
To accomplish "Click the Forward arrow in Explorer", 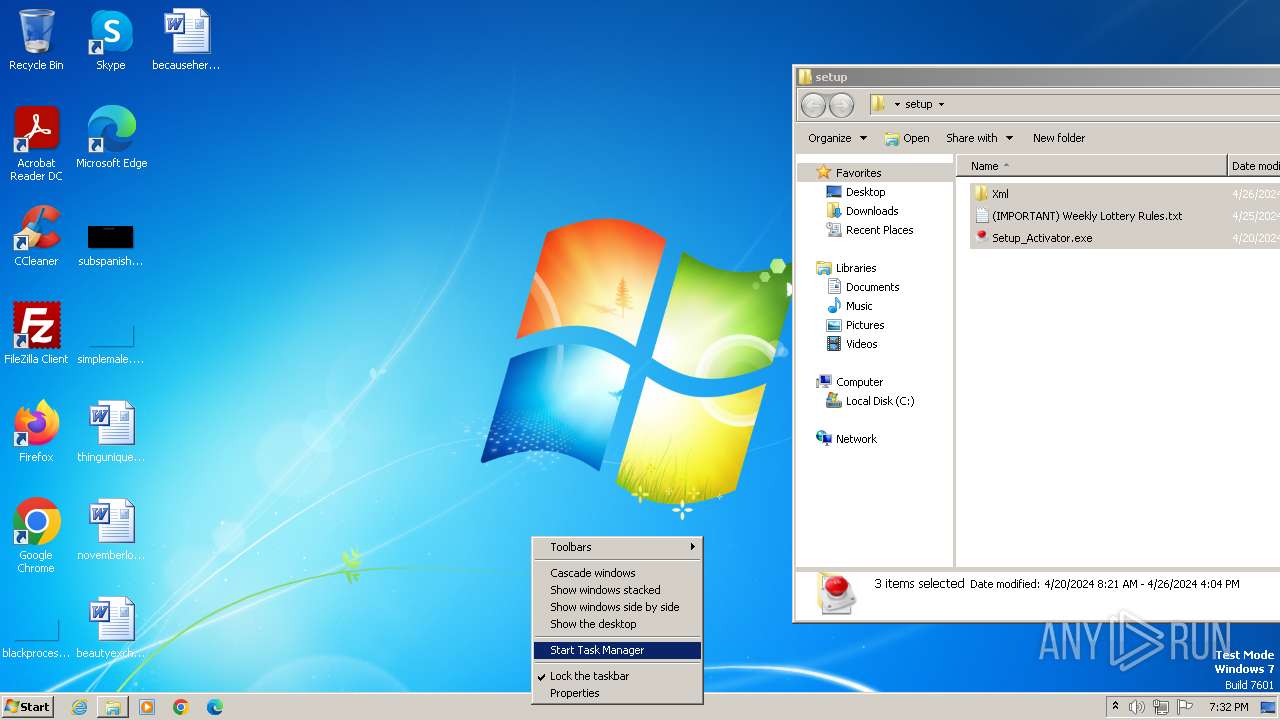I will click(x=842, y=104).
